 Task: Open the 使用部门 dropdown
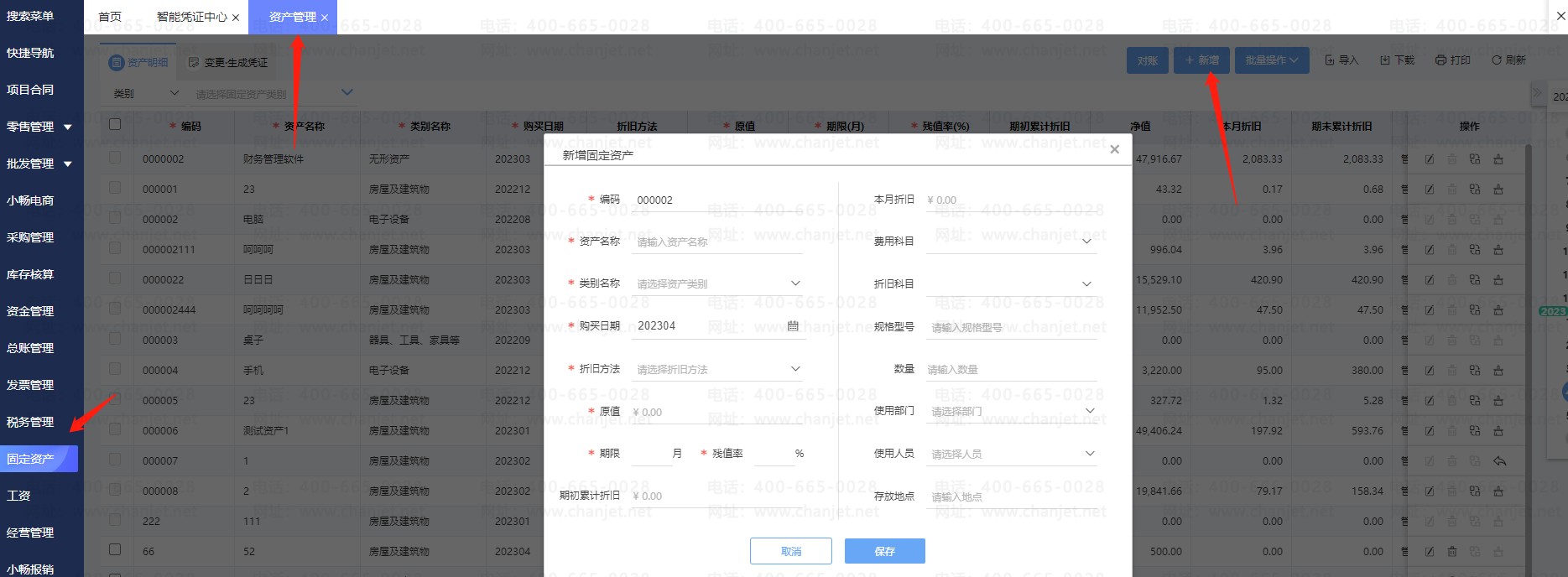pyautogui.click(x=1011, y=411)
